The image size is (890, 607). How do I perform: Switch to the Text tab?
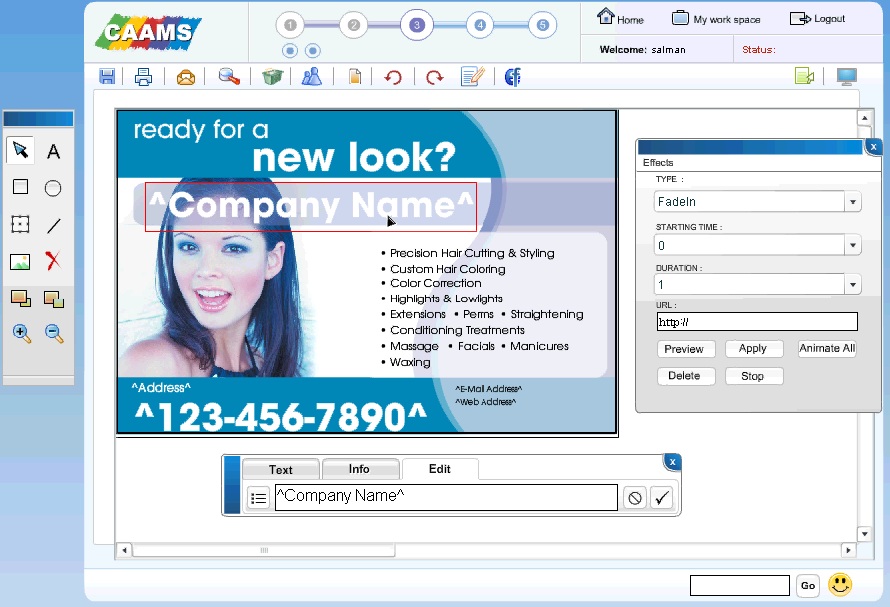[x=281, y=469]
